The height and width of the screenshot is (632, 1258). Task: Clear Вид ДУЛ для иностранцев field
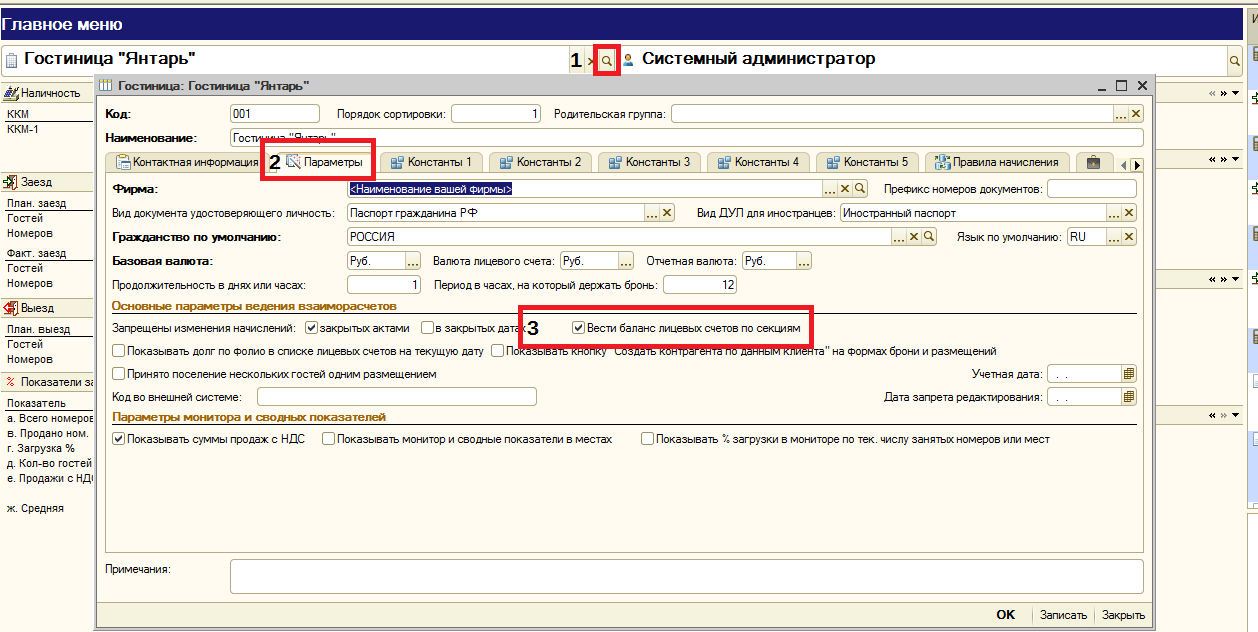(x=1130, y=213)
